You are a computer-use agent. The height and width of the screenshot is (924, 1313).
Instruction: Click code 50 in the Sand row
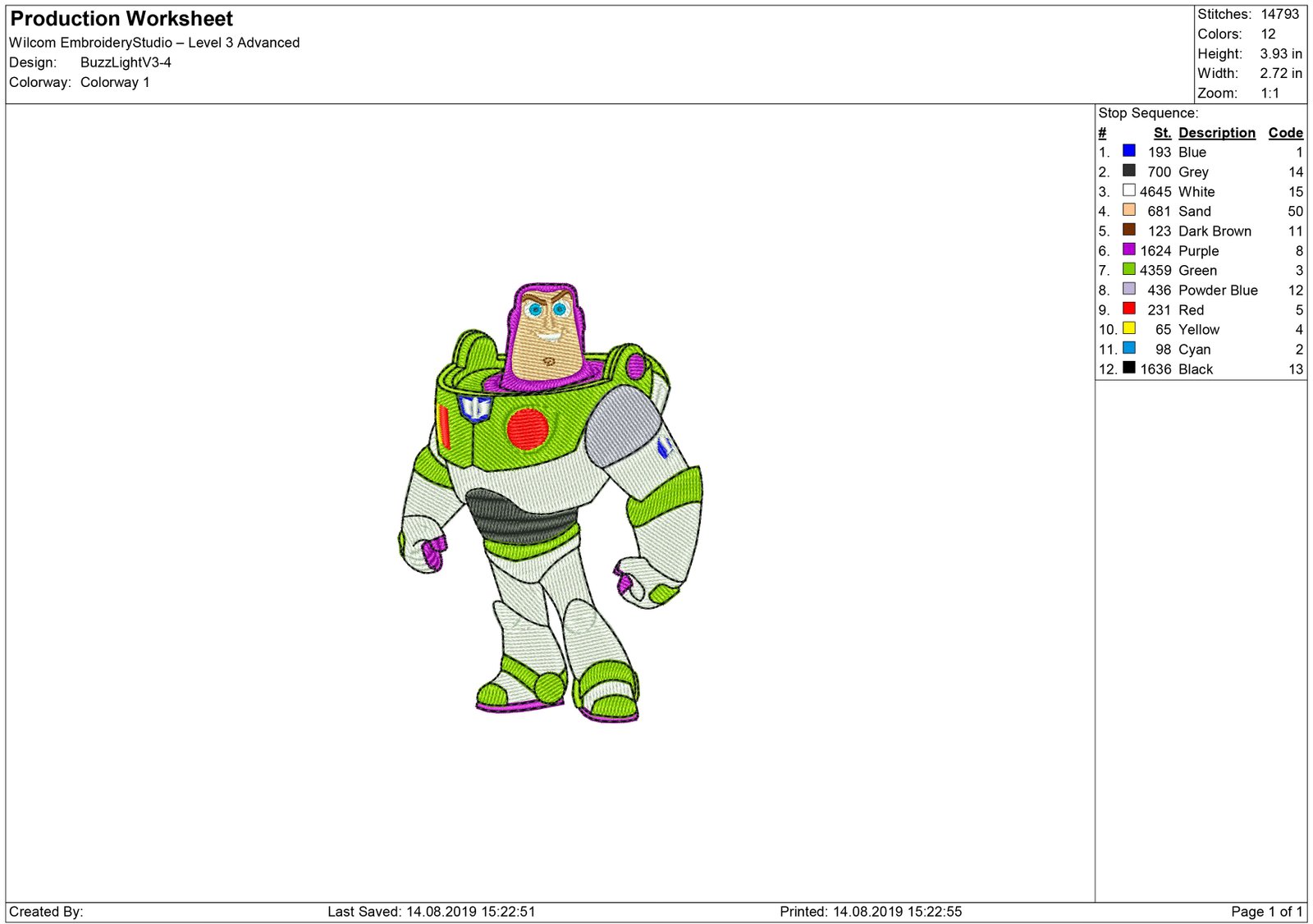coord(1295,212)
